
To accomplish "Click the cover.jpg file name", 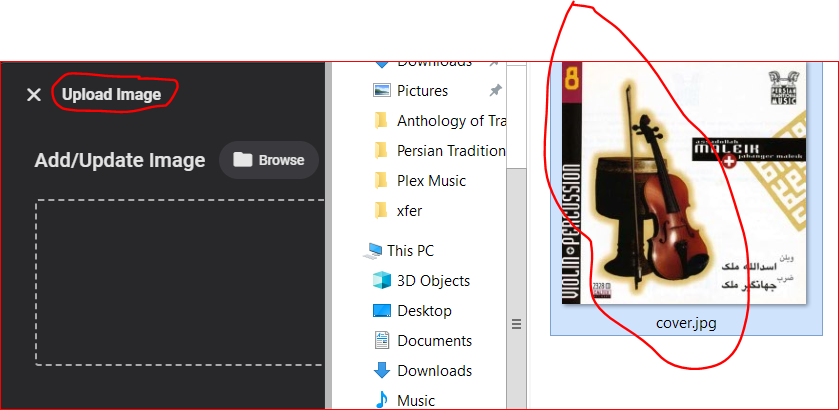I will (686, 323).
